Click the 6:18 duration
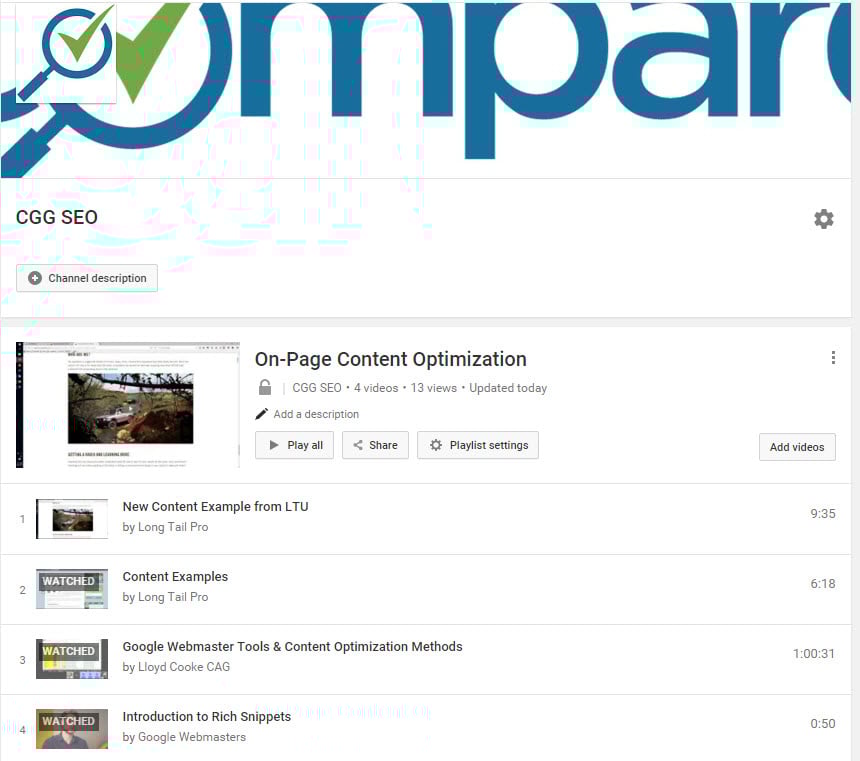The image size is (860, 761). point(823,584)
